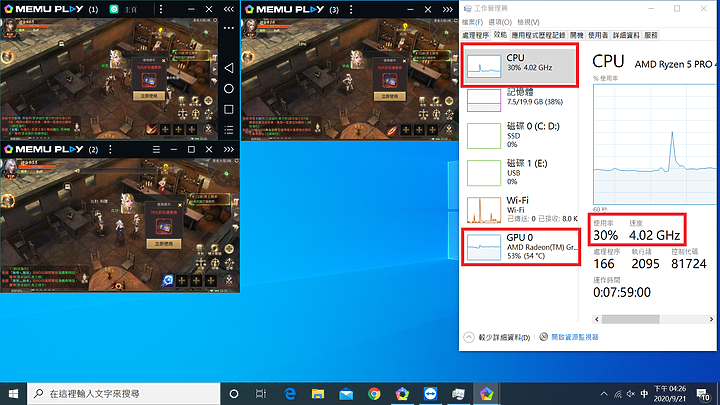Open hamburger menu in MEmu Play (2) title bar
720x405 pixels.
click(156, 149)
